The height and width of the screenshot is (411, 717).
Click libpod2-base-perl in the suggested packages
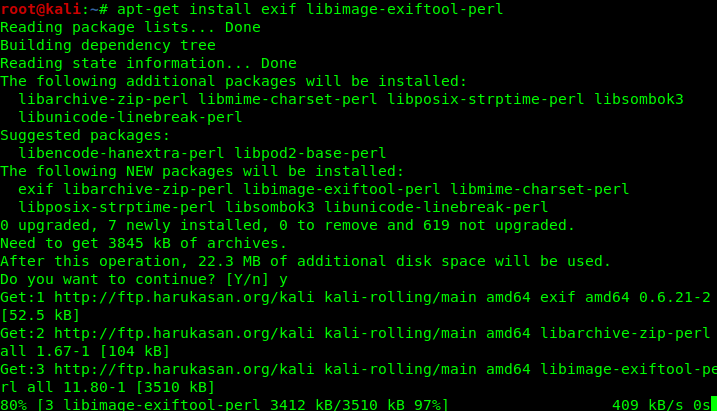pyautogui.click(x=310, y=153)
